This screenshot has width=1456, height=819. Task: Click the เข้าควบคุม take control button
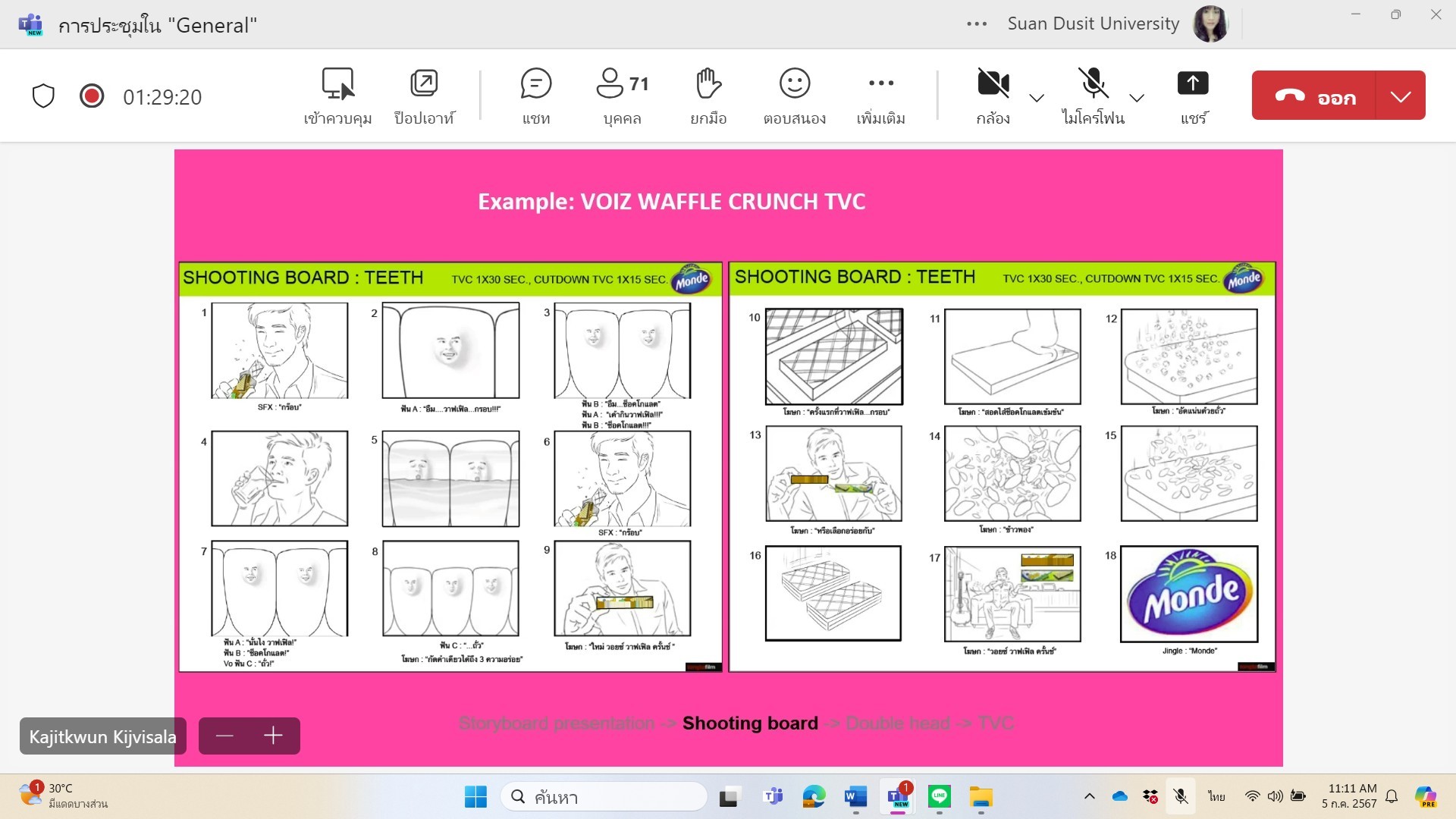[337, 96]
